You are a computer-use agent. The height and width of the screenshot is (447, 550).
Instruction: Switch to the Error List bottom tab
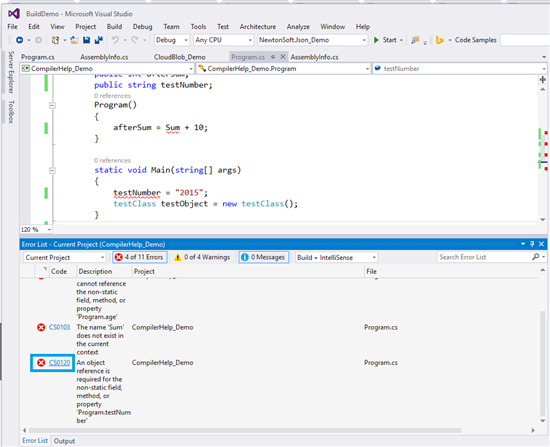click(35, 441)
